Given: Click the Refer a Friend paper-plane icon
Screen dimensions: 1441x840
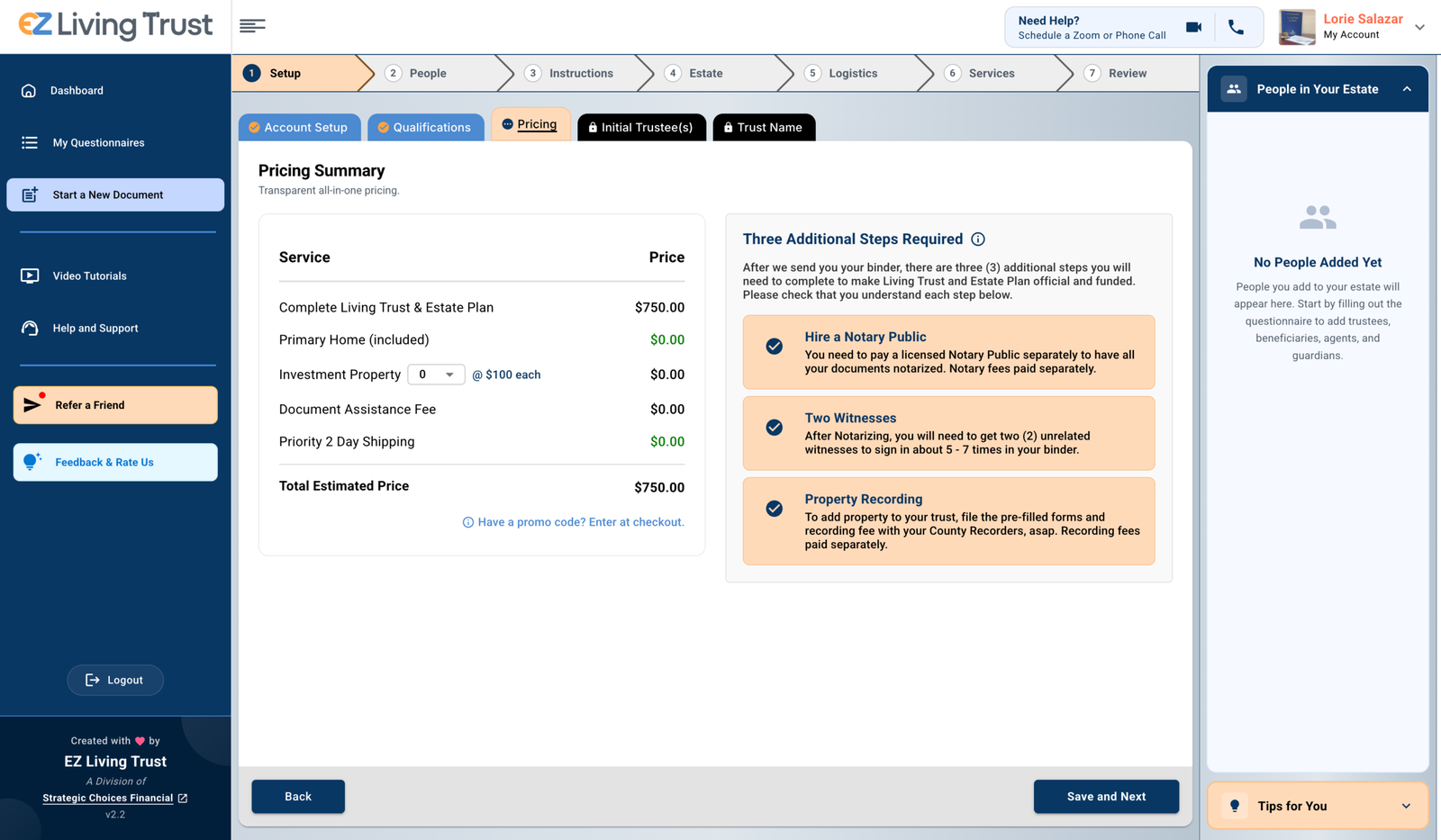Looking at the screenshot, I should tap(32, 404).
